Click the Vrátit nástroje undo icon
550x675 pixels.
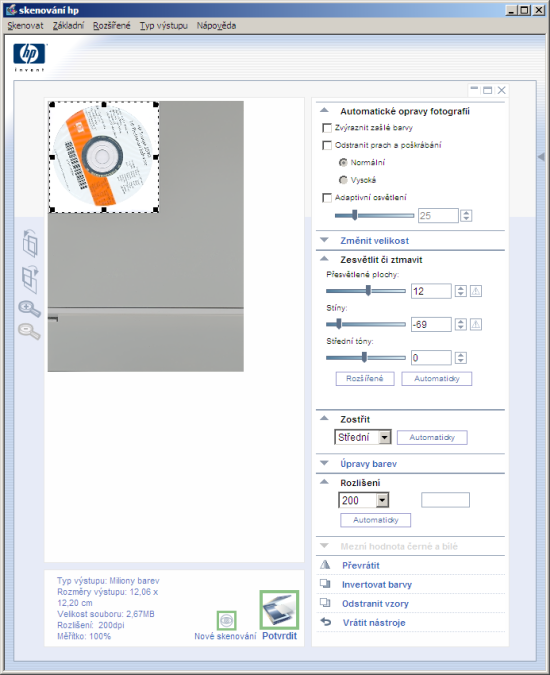click(x=326, y=622)
